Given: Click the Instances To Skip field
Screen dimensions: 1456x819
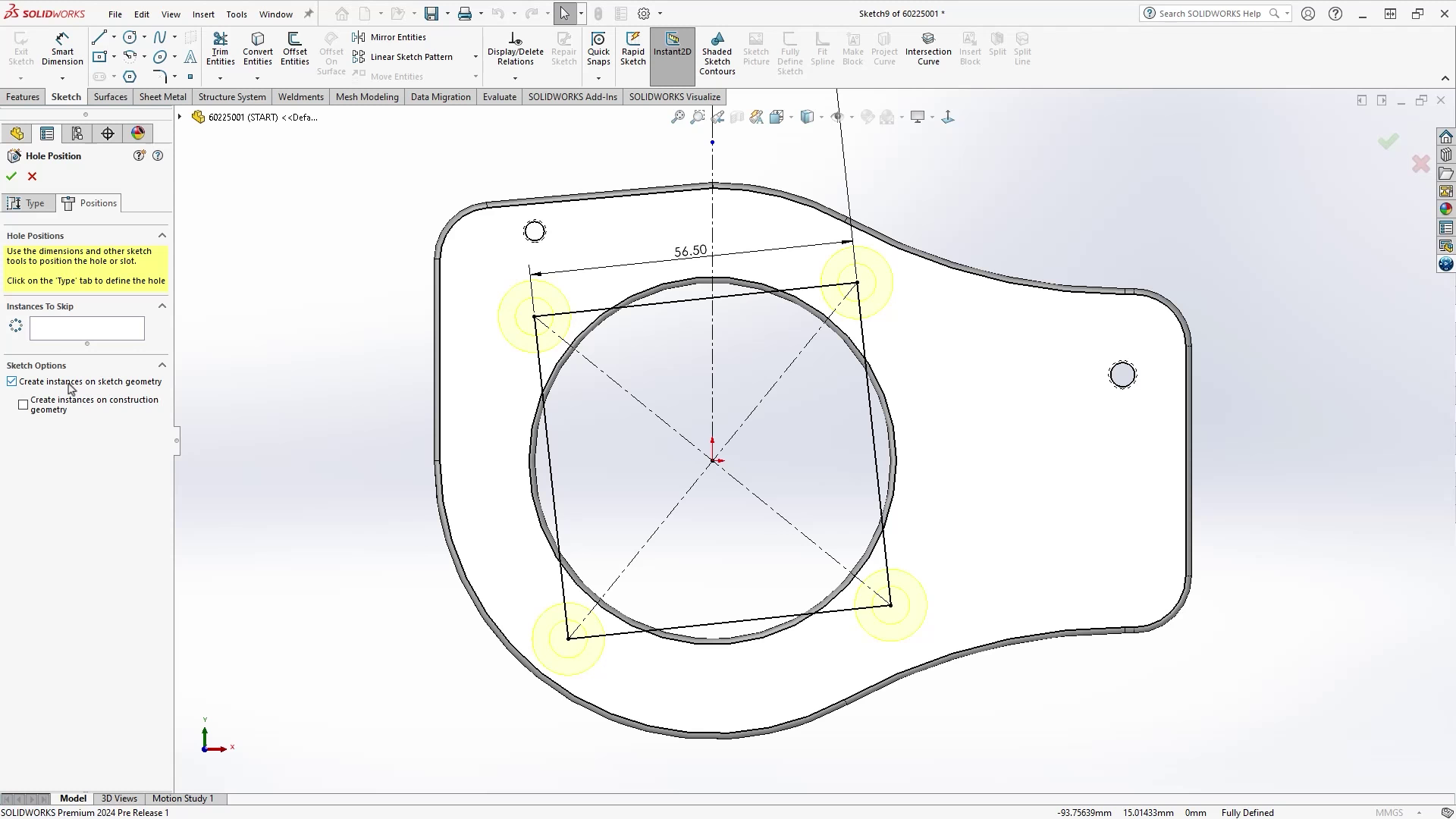Looking at the screenshot, I should [x=86, y=328].
